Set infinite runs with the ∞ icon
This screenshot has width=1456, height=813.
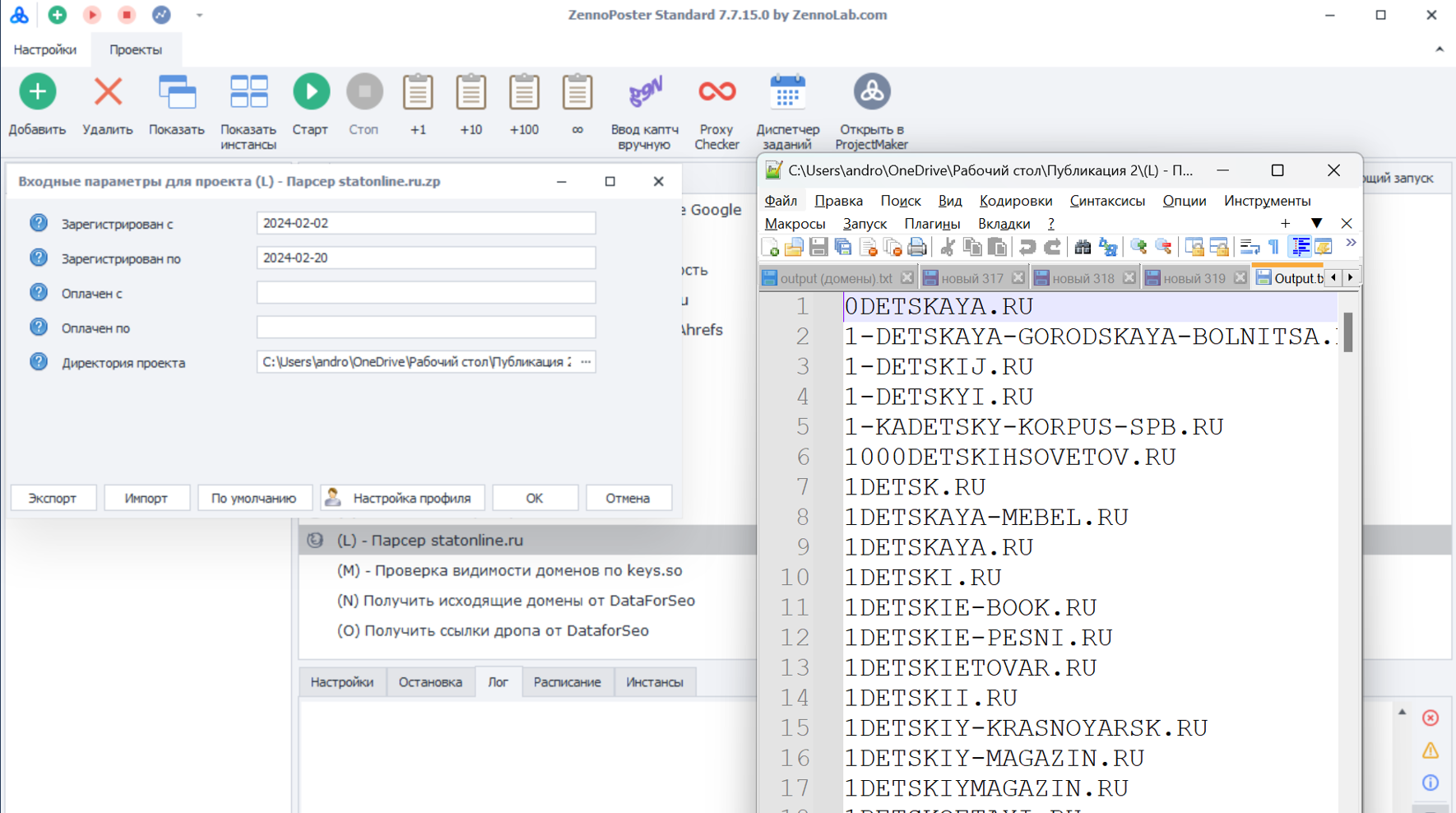click(577, 92)
